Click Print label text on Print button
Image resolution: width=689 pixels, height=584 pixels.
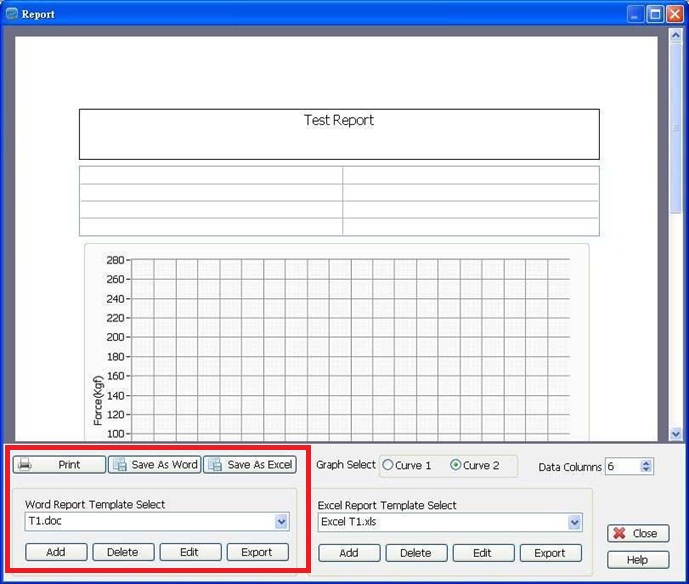click(x=69, y=464)
